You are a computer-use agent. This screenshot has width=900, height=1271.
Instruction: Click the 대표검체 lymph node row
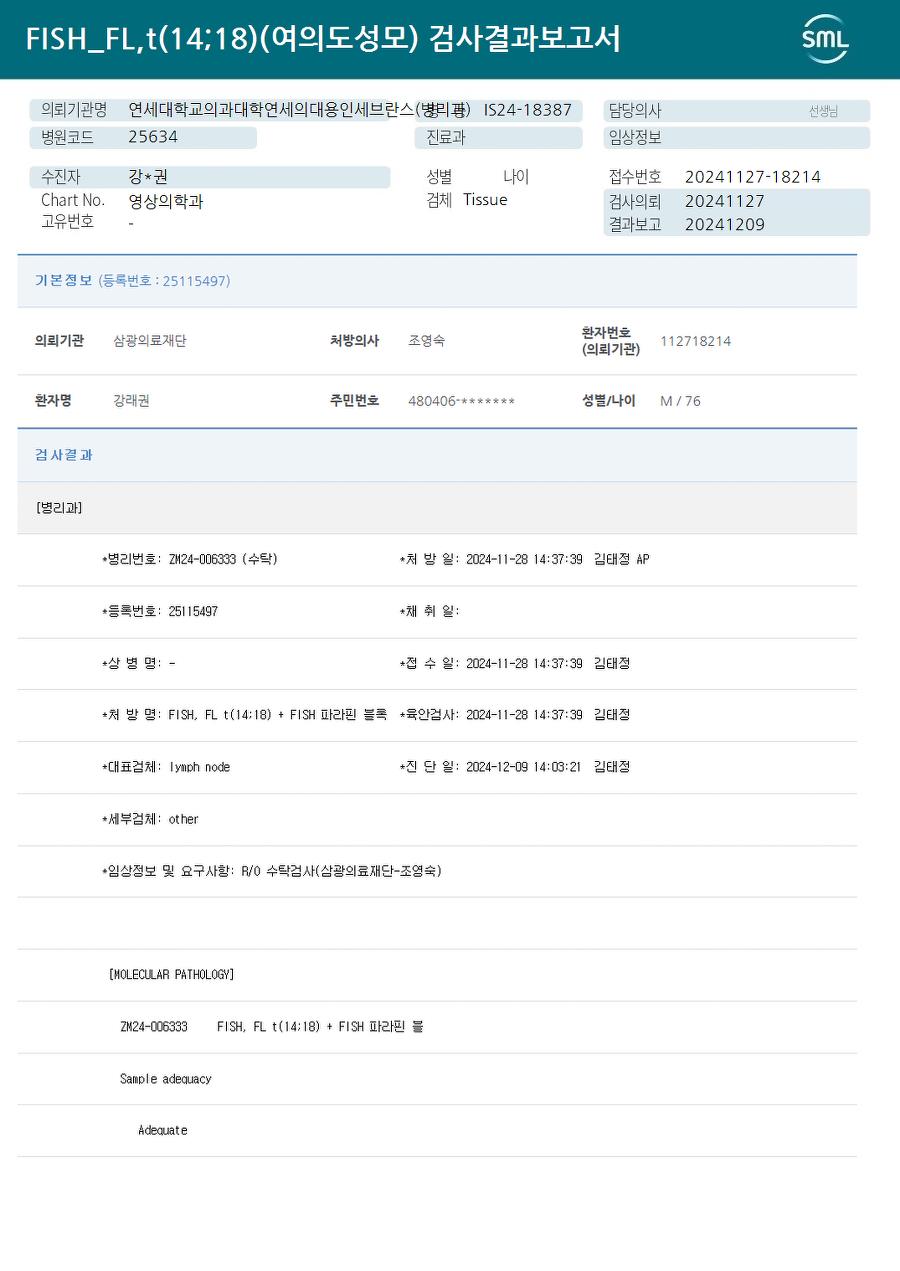[437, 767]
